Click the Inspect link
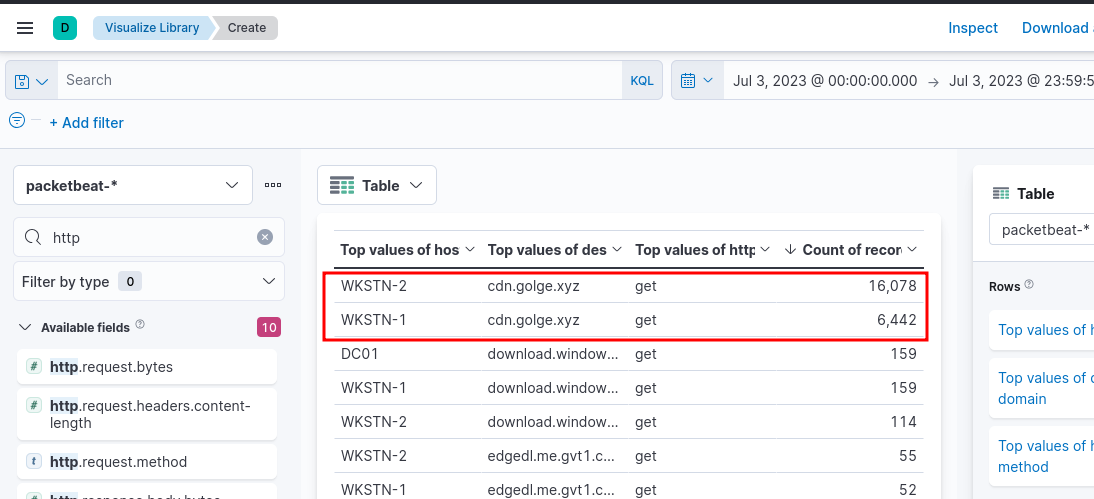Screen dimensions: 1094x499 tap(972, 28)
